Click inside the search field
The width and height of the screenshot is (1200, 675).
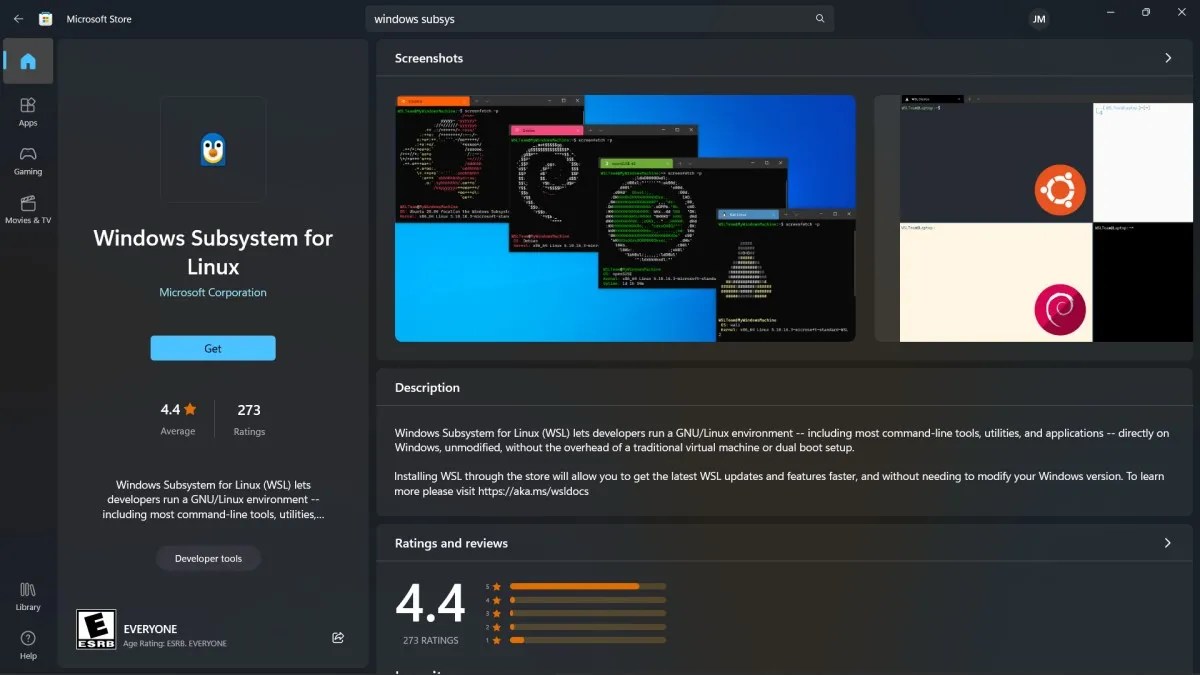click(x=600, y=18)
